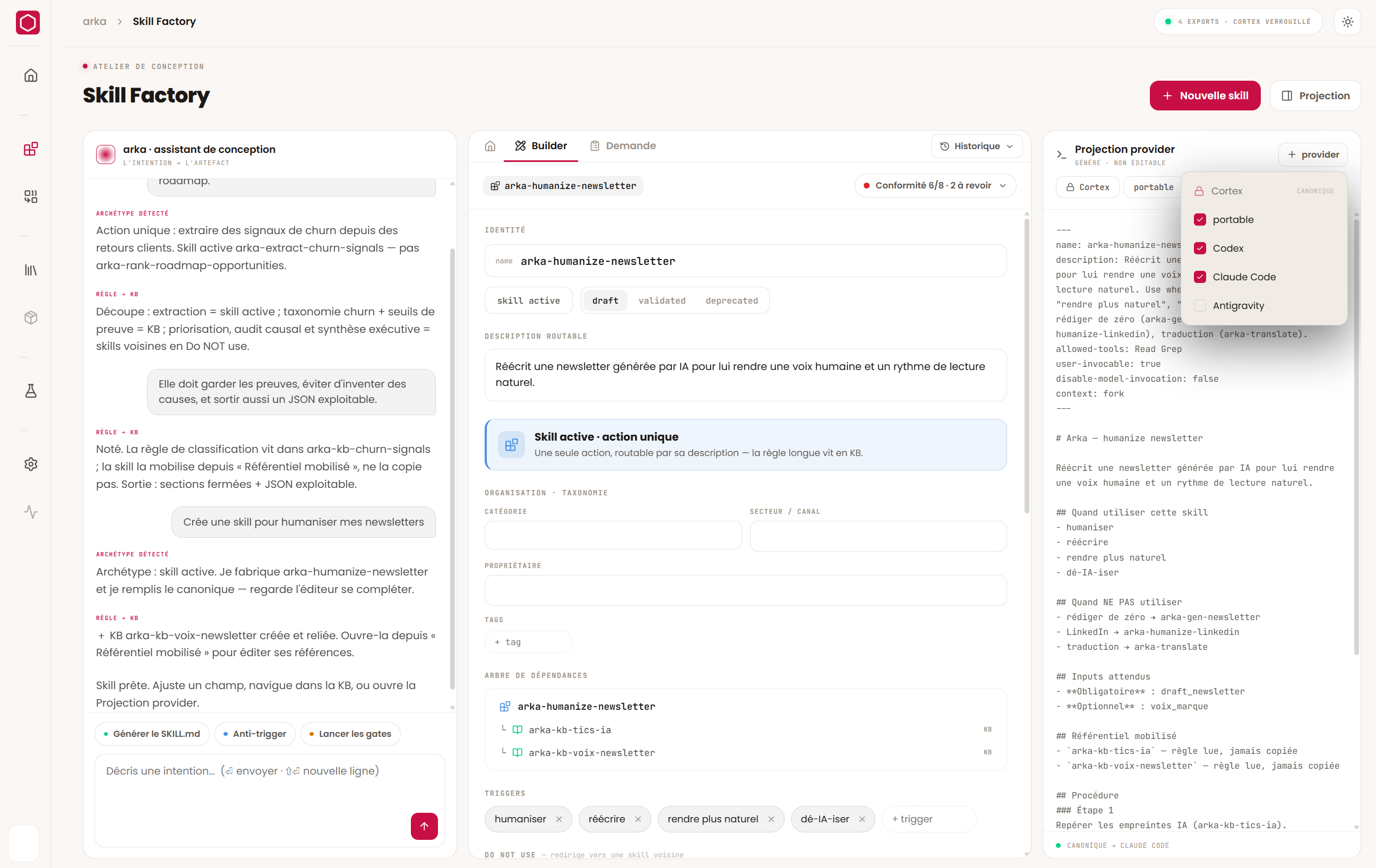The height and width of the screenshot is (868, 1376).
Task: Remove the réécrire trigger
Action: [638, 820]
